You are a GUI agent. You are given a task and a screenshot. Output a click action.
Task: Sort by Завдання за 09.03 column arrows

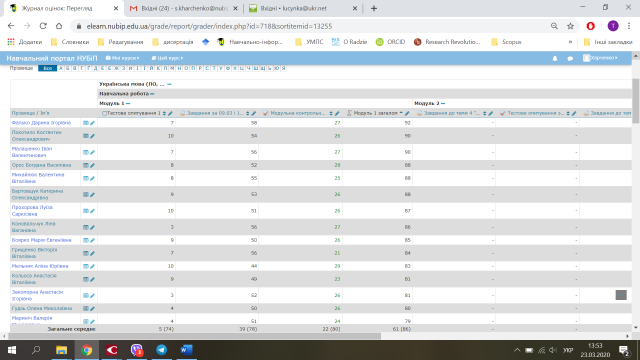pos(248,113)
